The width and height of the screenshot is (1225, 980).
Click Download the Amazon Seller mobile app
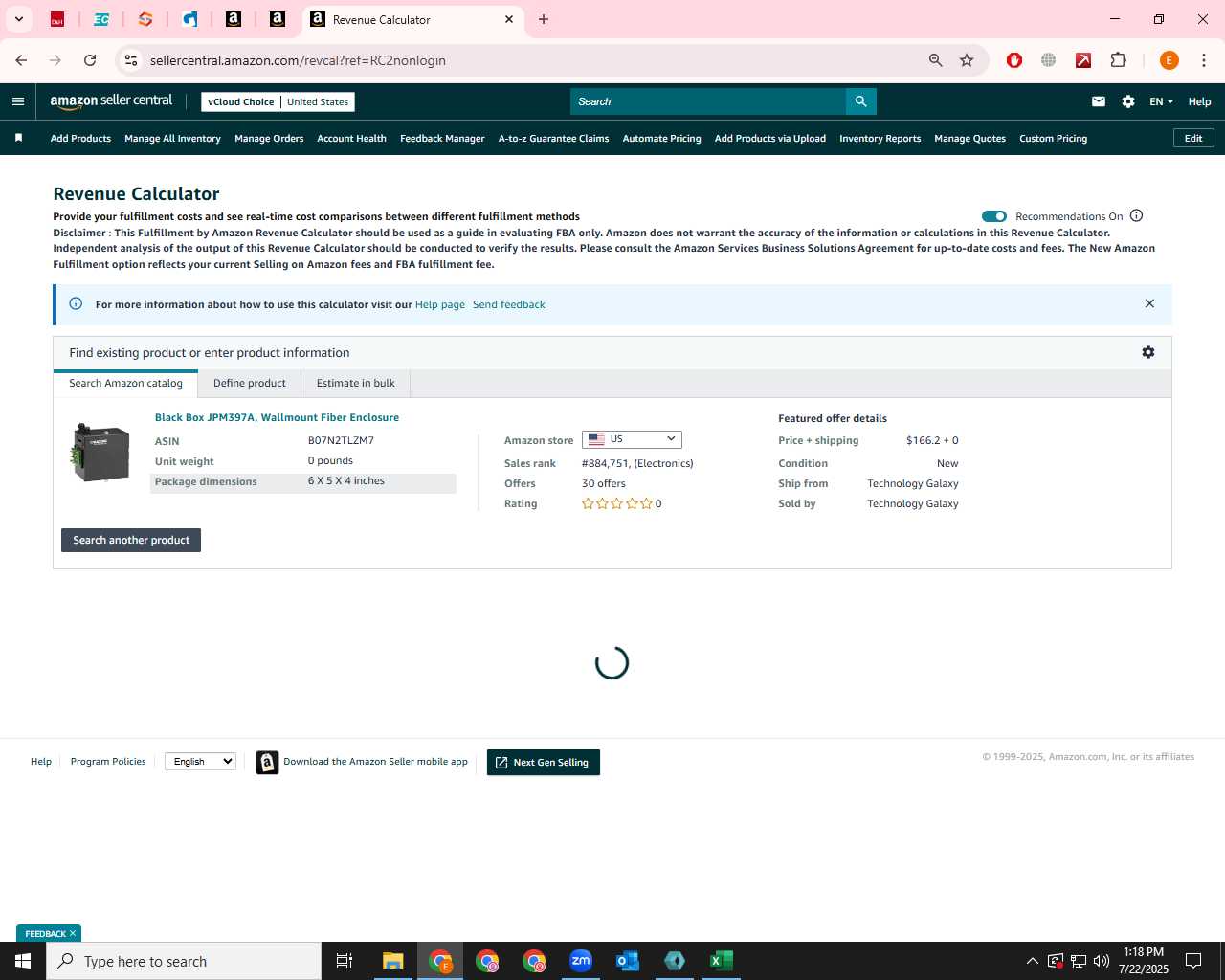click(375, 762)
